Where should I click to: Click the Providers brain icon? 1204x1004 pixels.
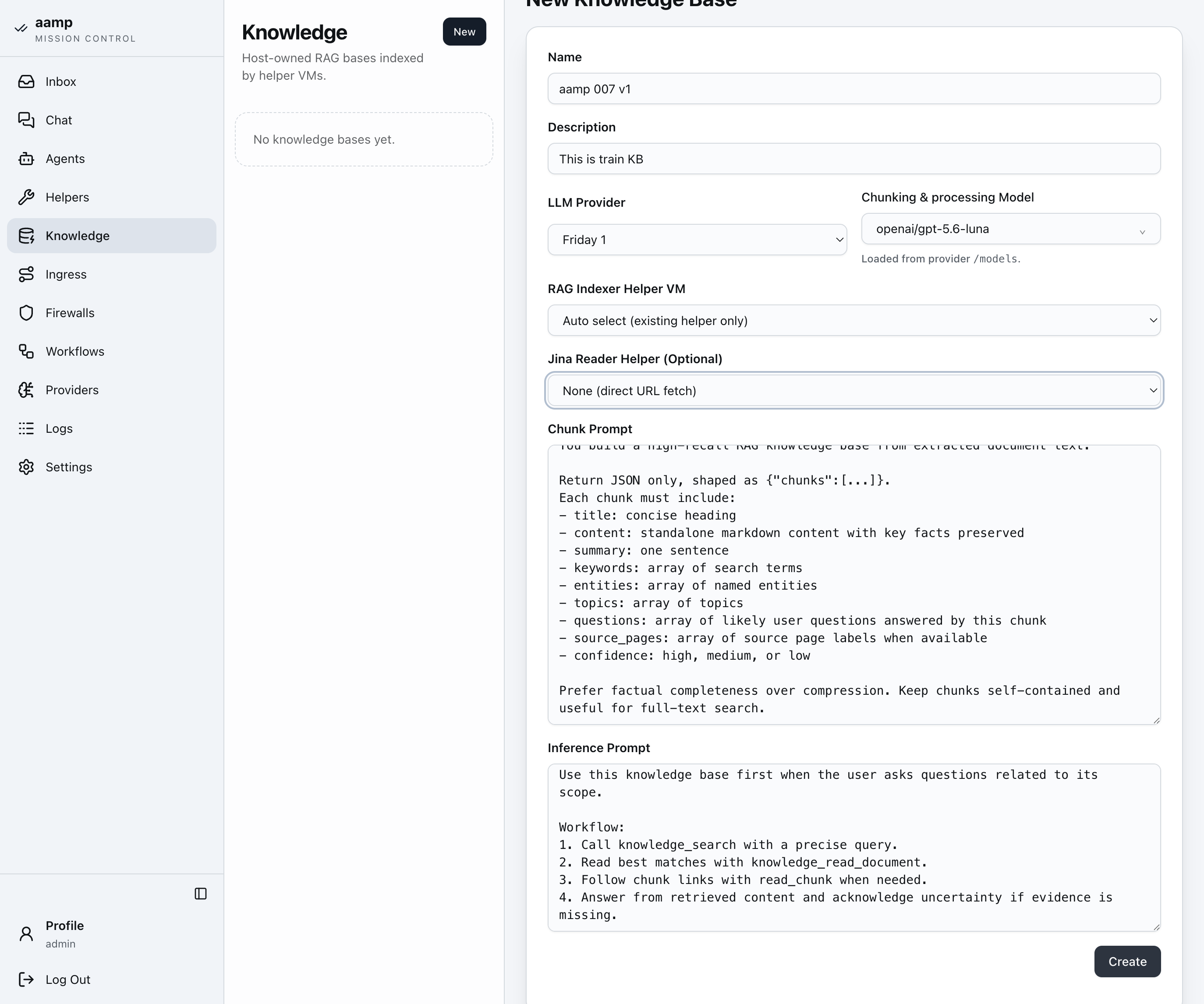tap(26, 390)
